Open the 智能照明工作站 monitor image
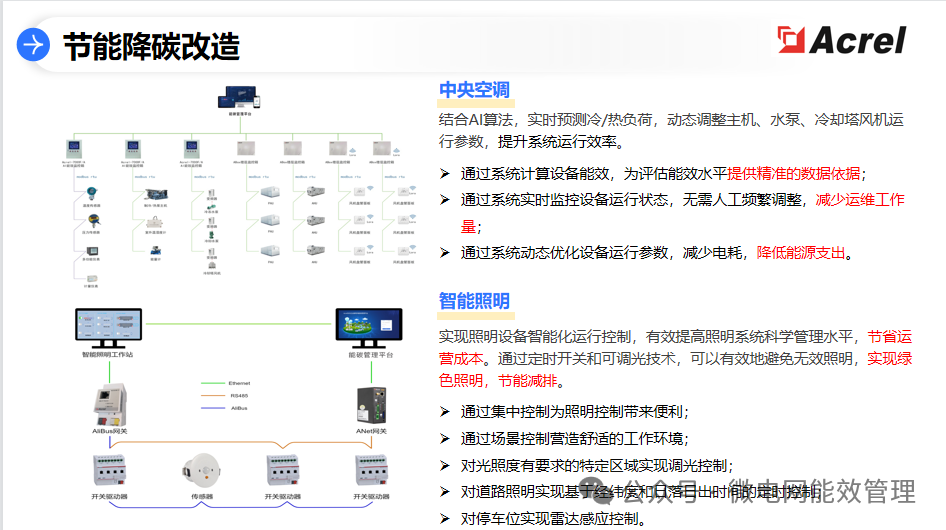 point(109,328)
